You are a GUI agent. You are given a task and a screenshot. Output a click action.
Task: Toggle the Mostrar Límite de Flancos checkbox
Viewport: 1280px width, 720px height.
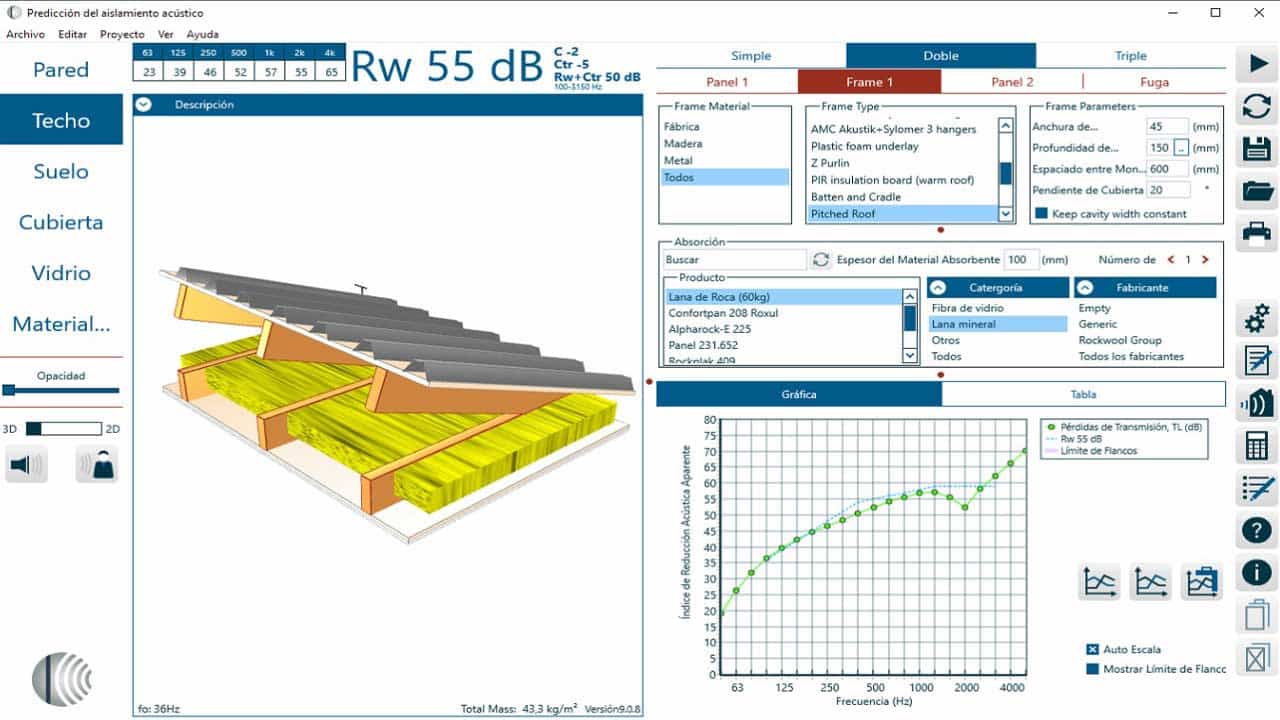tap(1092, 669)
